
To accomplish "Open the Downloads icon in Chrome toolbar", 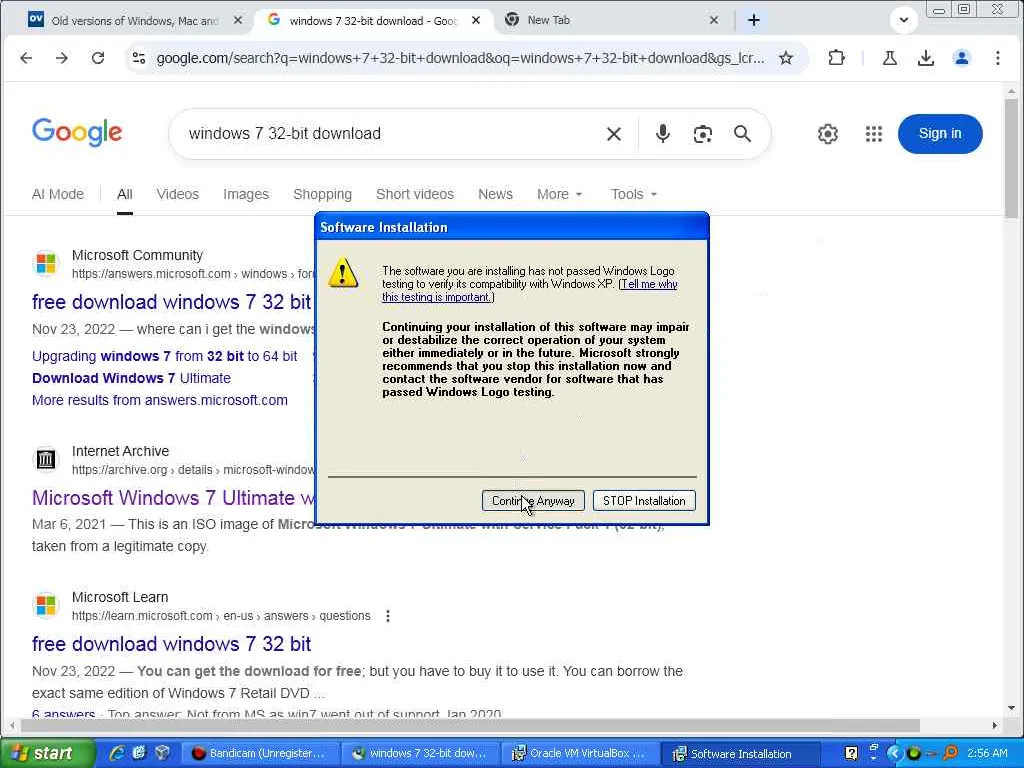I will pyautogui.click(x=925, y=58).
